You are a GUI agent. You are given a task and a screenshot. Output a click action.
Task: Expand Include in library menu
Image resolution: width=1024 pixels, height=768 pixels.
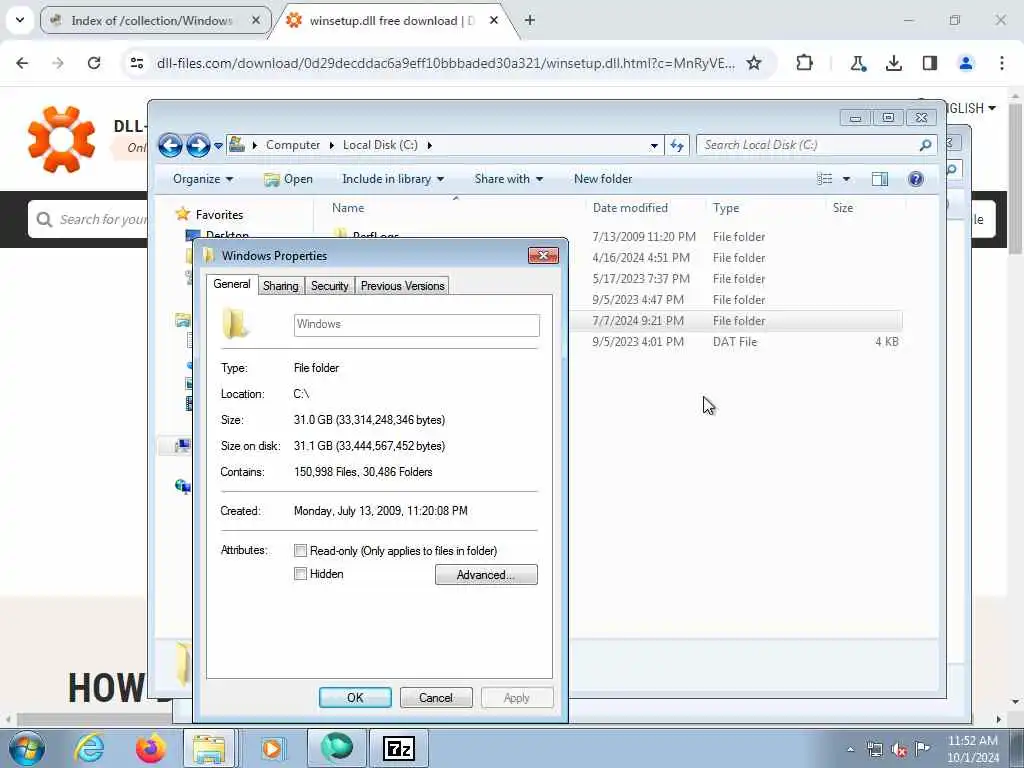coord(393,179)
